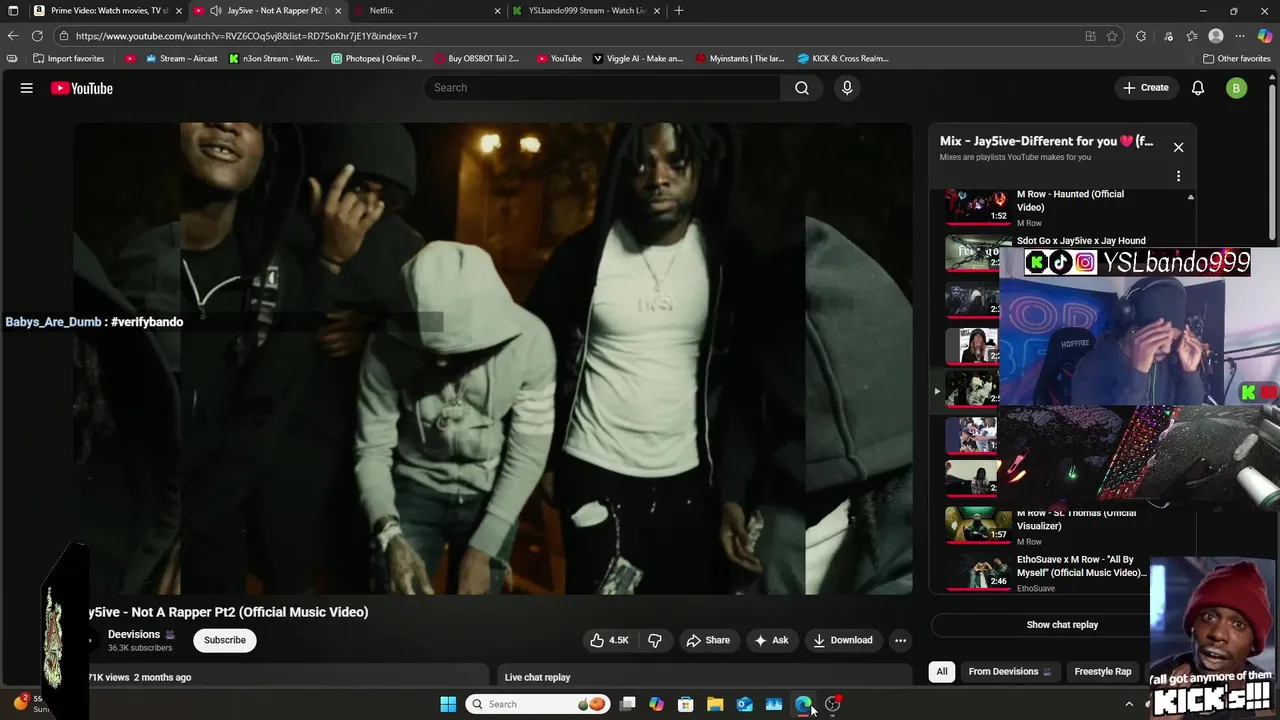Open the green B account avatar
The image size is (1280, 720).
coord(1236,88)
